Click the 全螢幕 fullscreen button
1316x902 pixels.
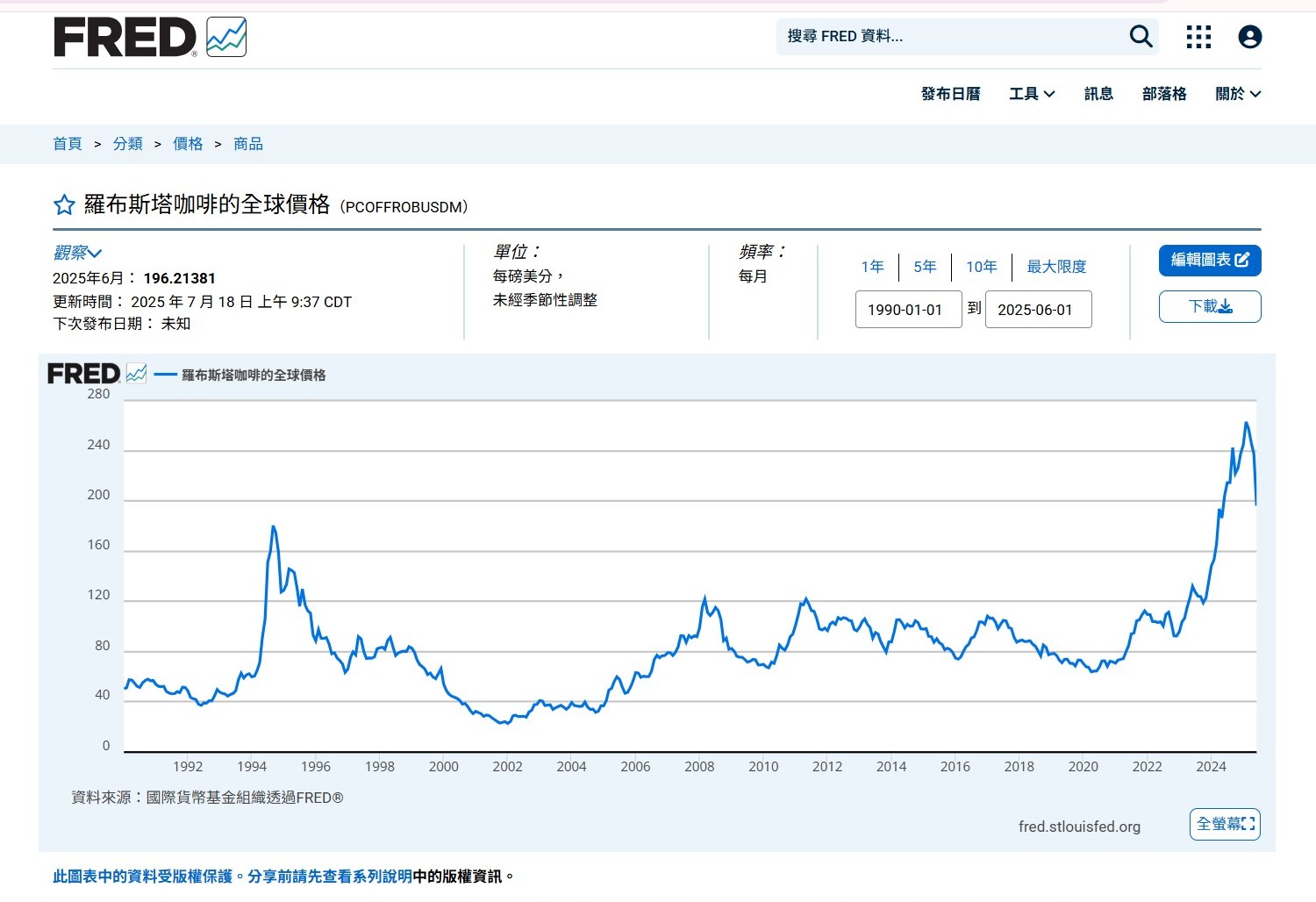[1225, 824]
